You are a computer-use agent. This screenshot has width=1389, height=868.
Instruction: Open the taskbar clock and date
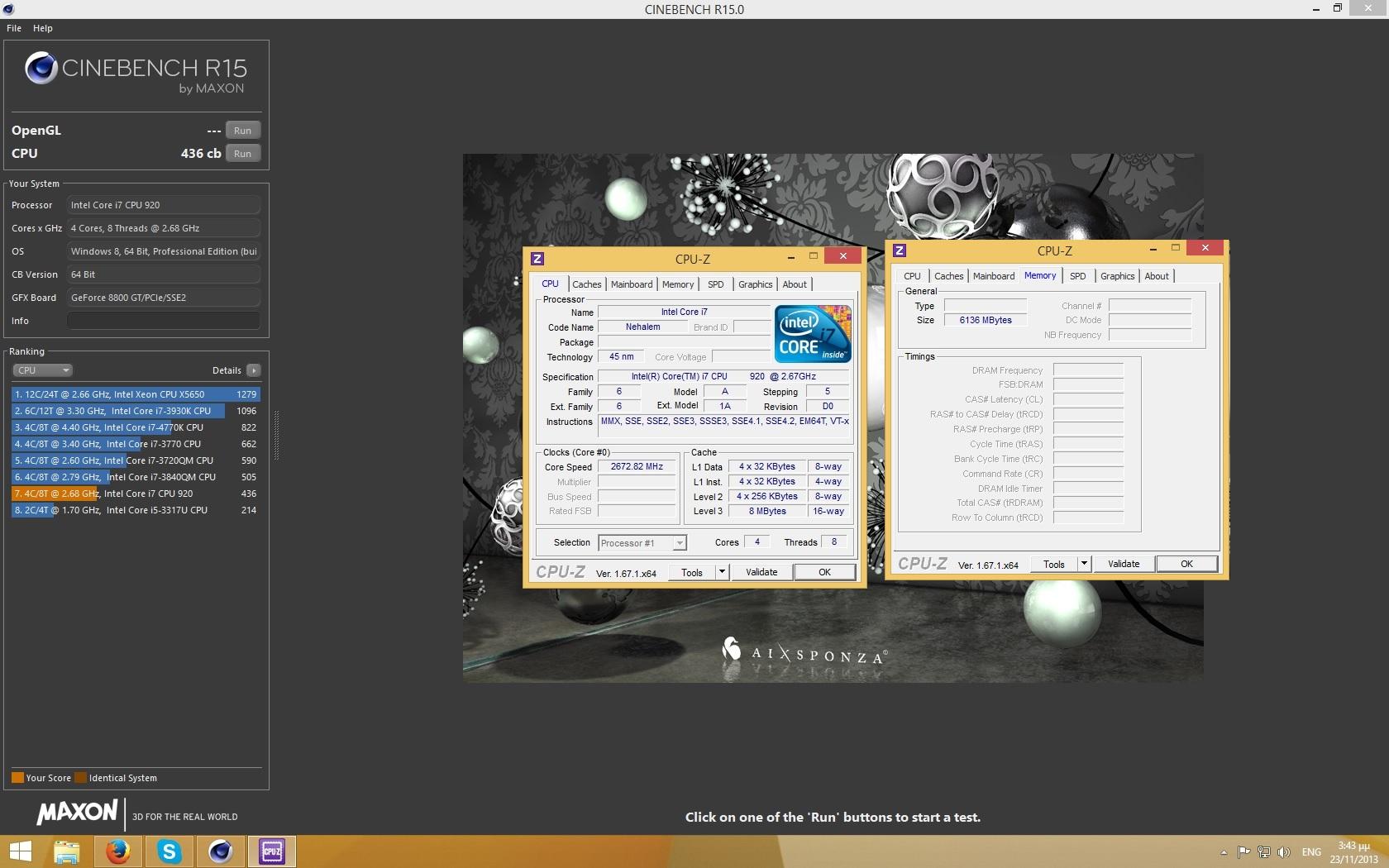[1354, 852]
